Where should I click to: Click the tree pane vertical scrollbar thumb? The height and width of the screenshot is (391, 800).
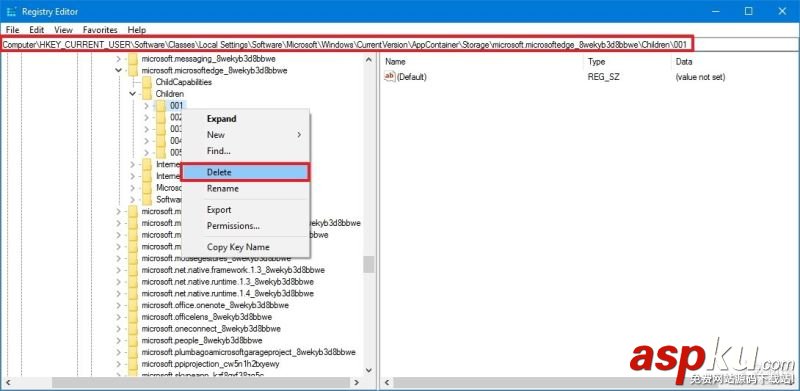(x=369, y=264)
